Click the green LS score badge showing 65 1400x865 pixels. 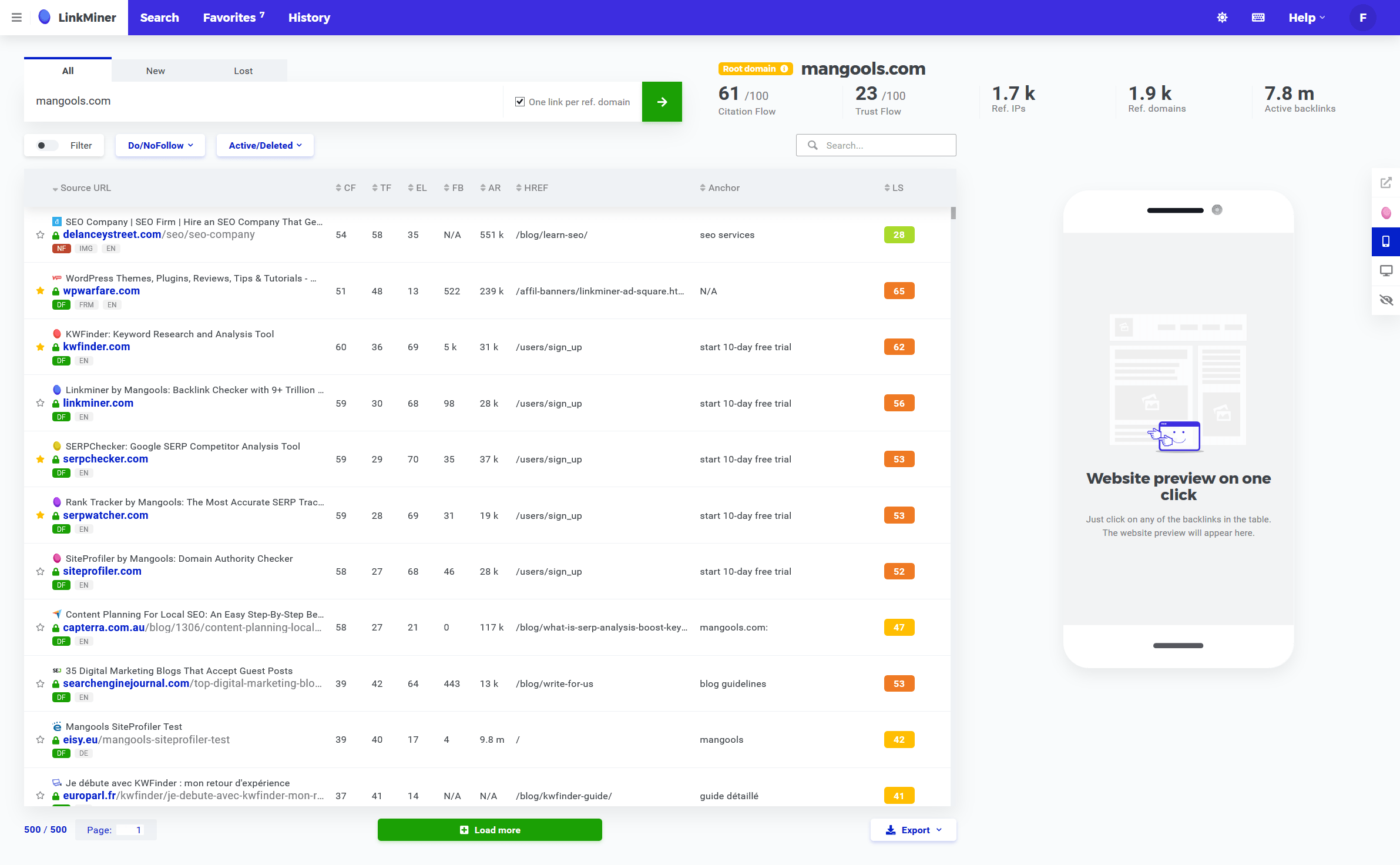(899, 290)
